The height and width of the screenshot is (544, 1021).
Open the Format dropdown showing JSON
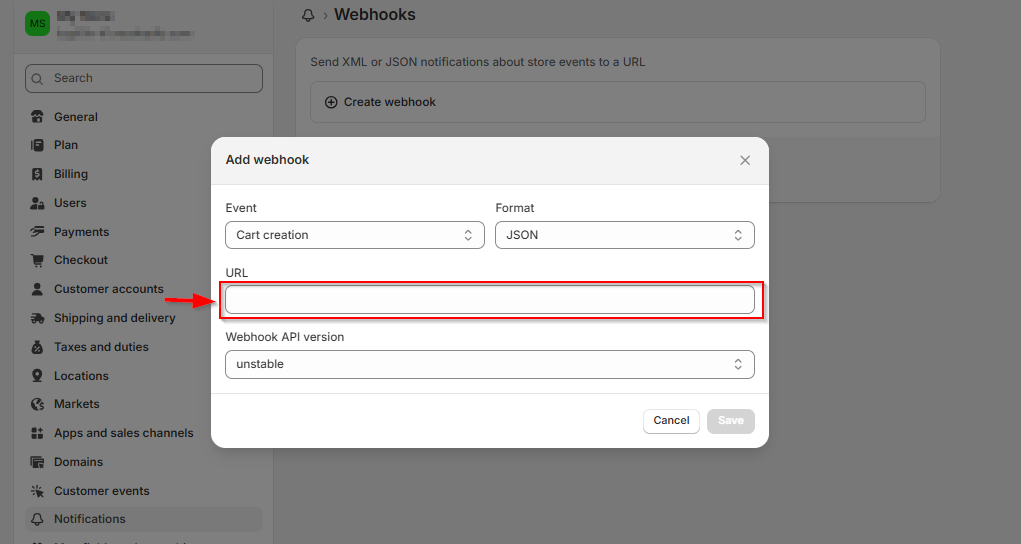coord(624,235)
